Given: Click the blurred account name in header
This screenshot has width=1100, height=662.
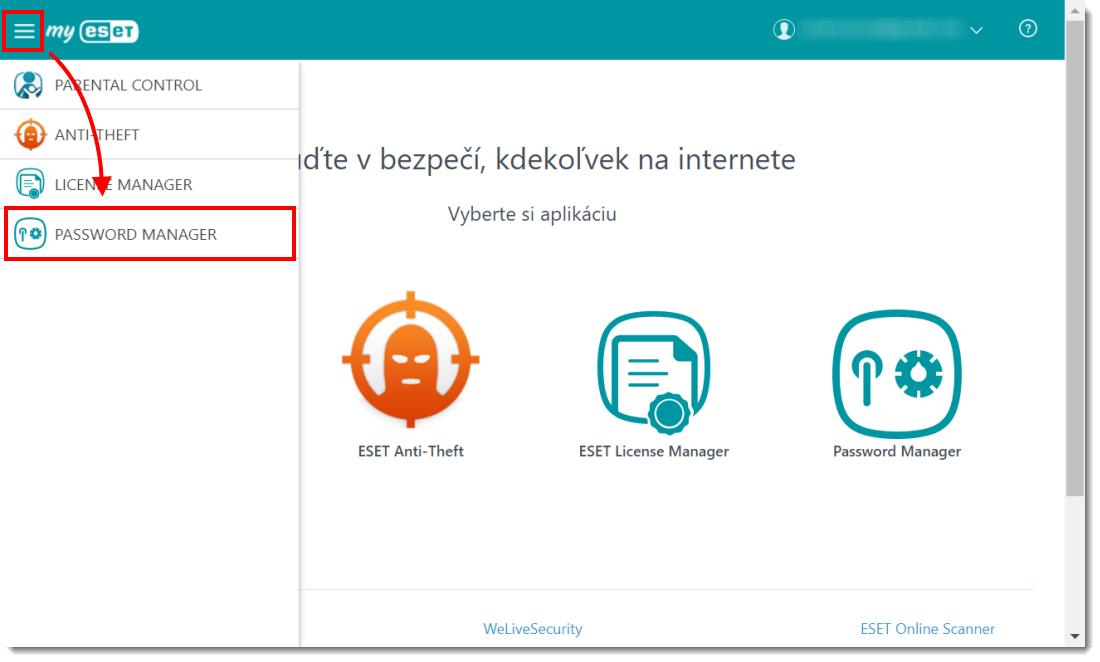Looking at the screenshot, I should coord(878,30).
